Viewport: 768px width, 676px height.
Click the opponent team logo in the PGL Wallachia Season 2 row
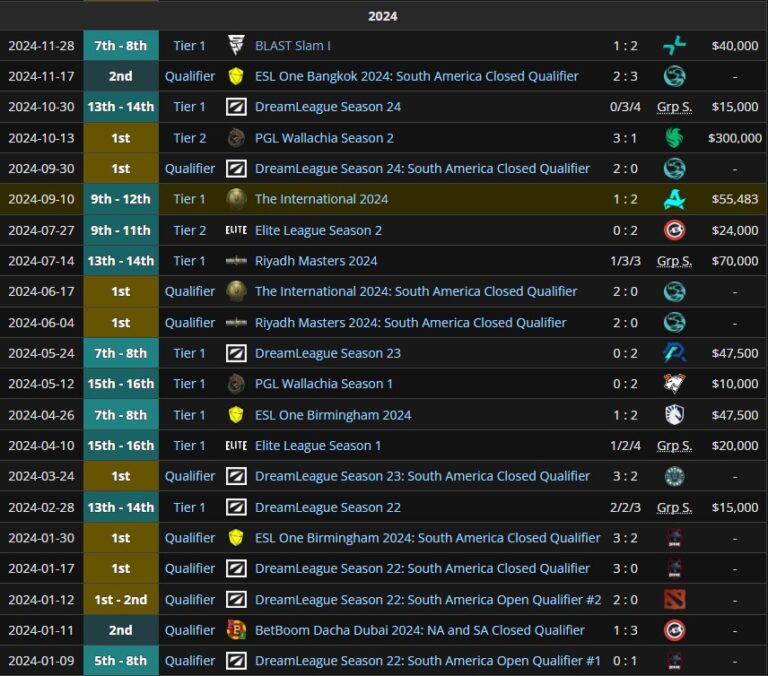(x=675, y=138)
